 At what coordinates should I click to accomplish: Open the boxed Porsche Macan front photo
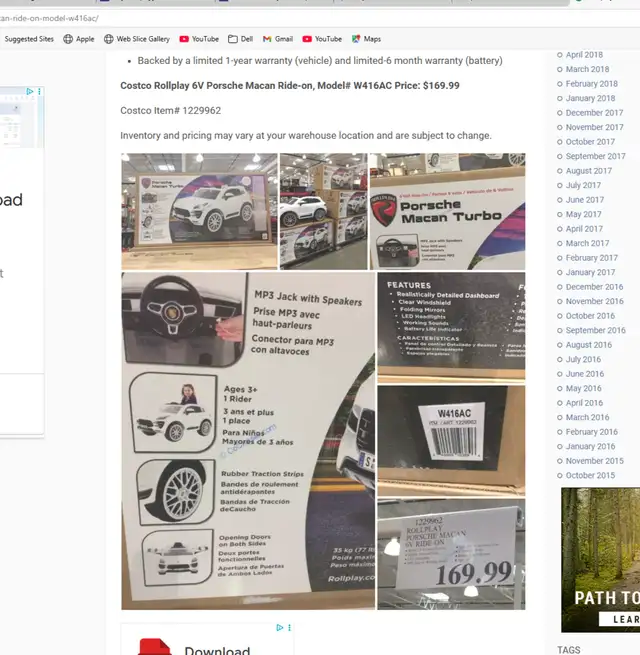(x=199, y=211)
